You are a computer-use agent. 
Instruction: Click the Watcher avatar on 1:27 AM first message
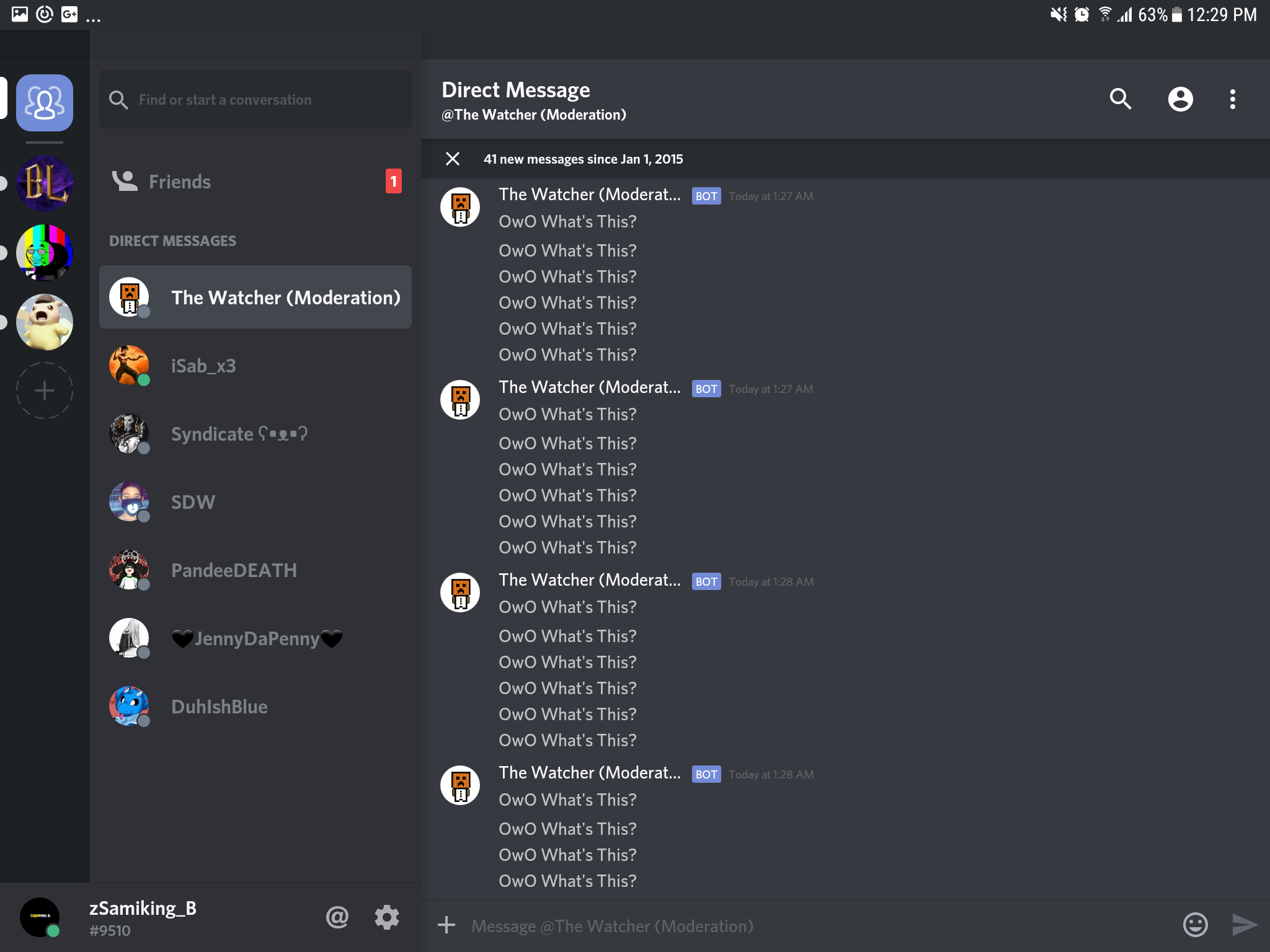coord(460,207)
